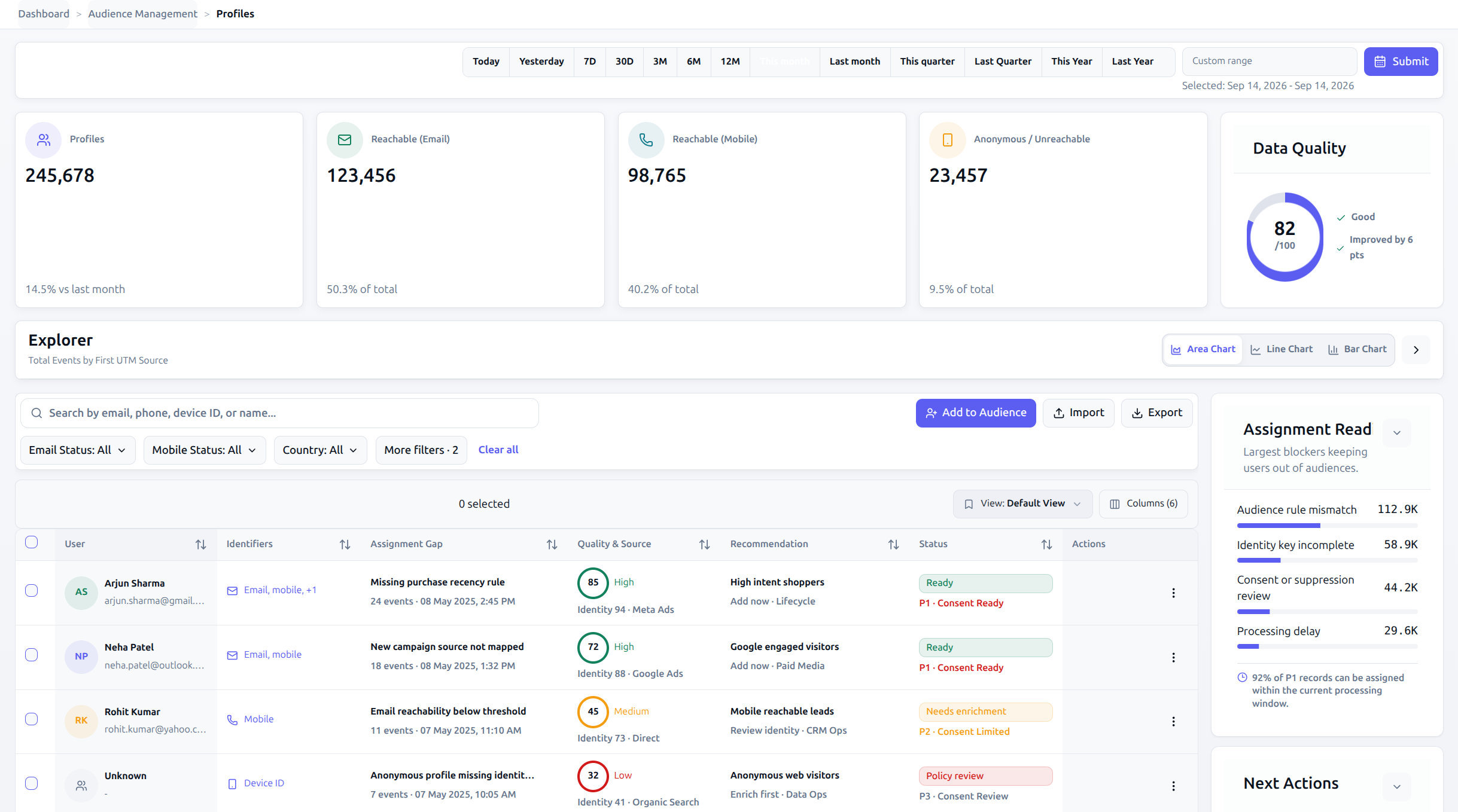
Task: Click the Clear all filters link
Action: (x=498, y=450)
